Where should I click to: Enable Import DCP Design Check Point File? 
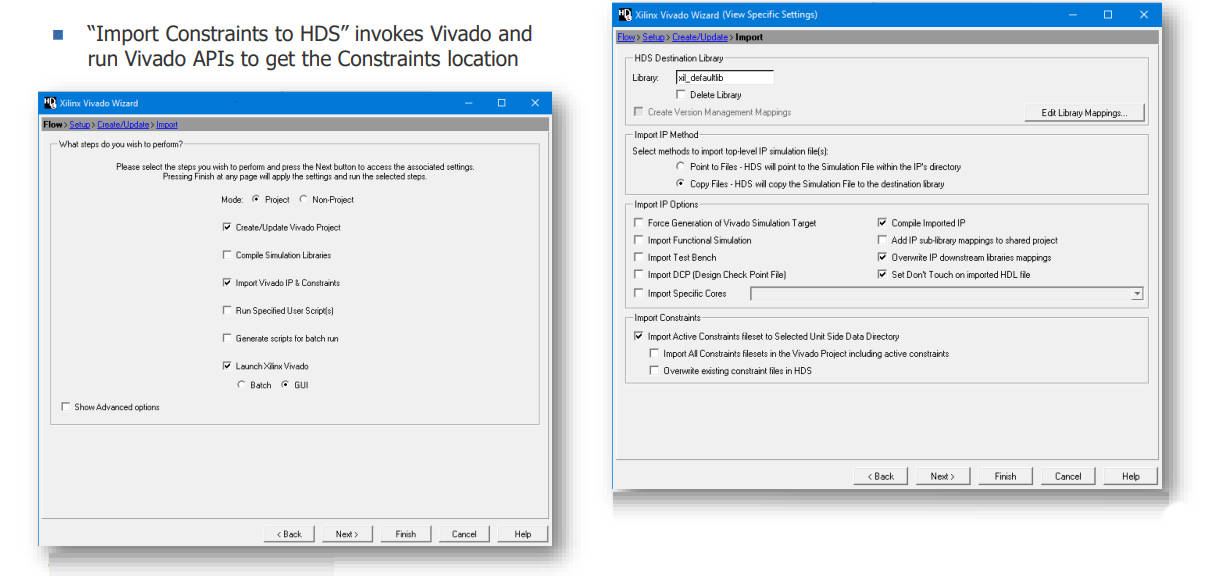tap(639, 274)
